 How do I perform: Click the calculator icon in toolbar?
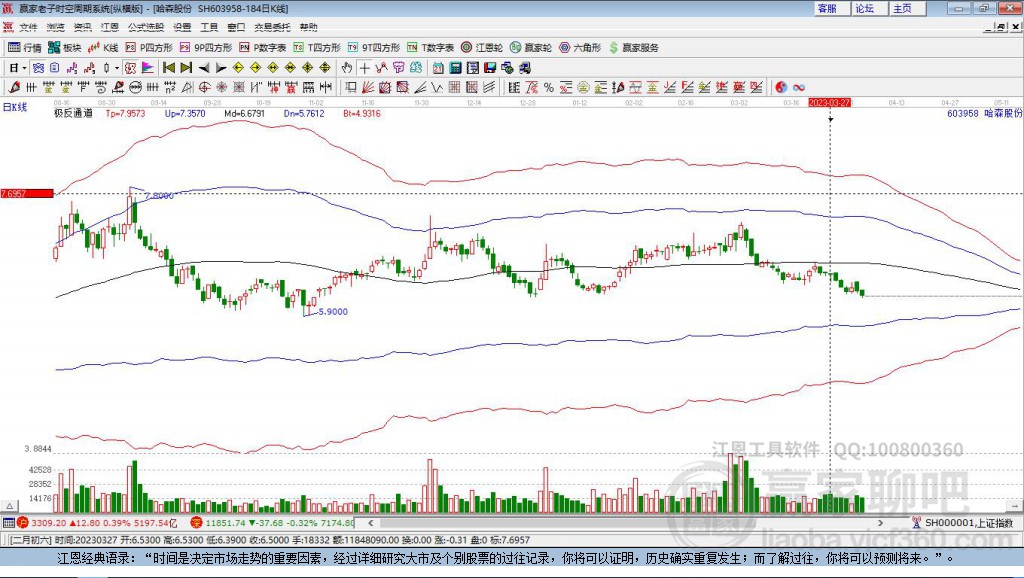(455, 68)
